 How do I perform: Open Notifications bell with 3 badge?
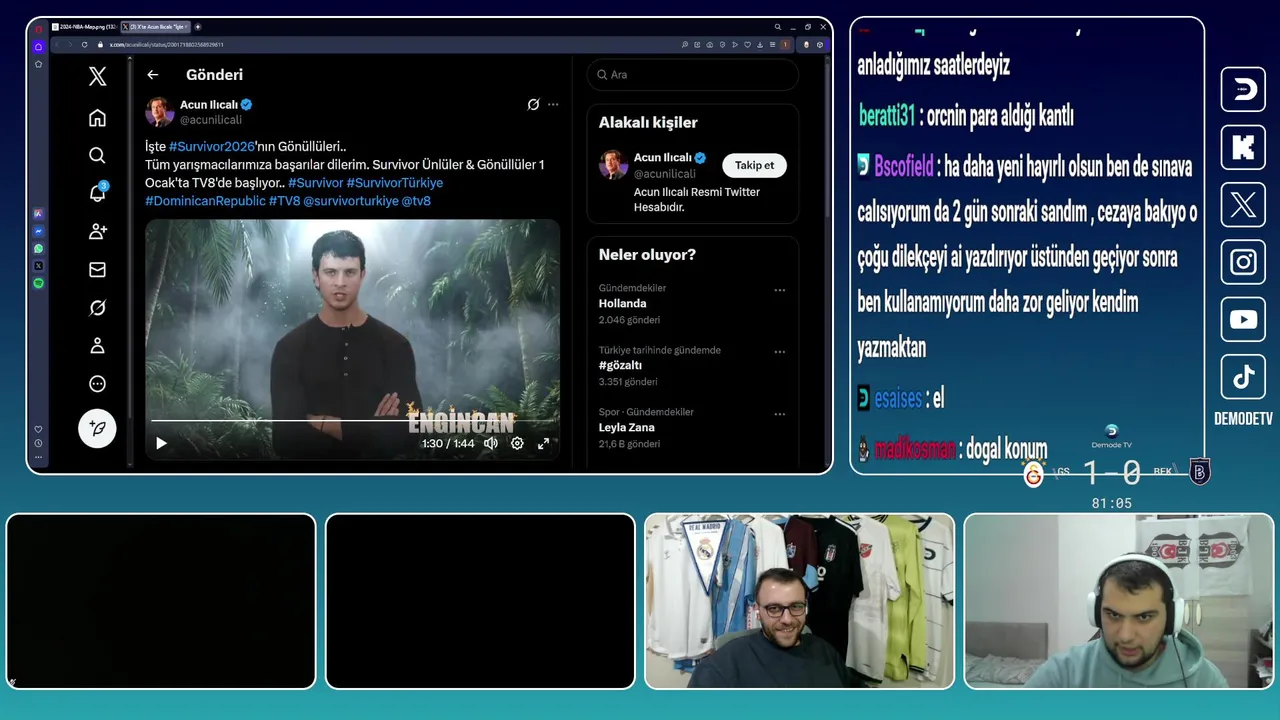[98, 192]
